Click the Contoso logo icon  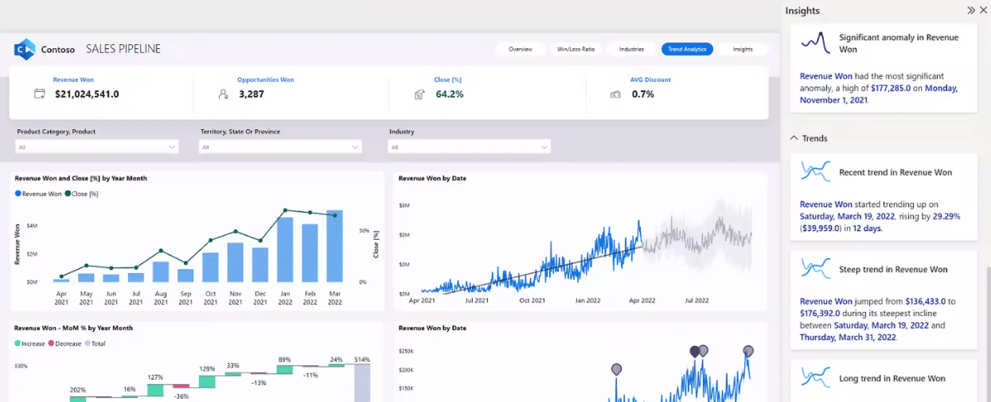tap(25, 49)
